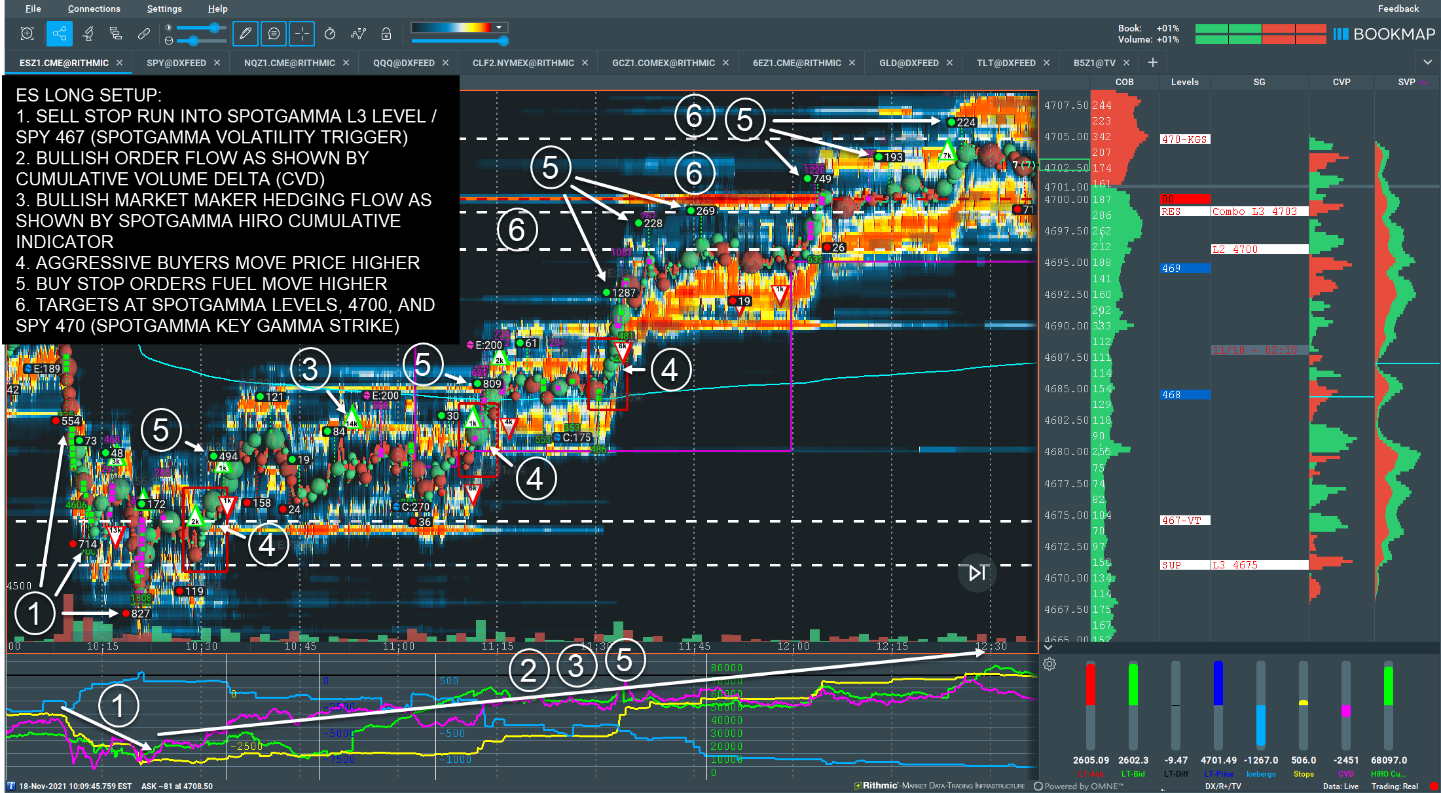Image resolution: width=1441 pixels, height=793 pixels.
Task: Click the skip-to-live playback button on chart
Action: (x=977, y=573)
